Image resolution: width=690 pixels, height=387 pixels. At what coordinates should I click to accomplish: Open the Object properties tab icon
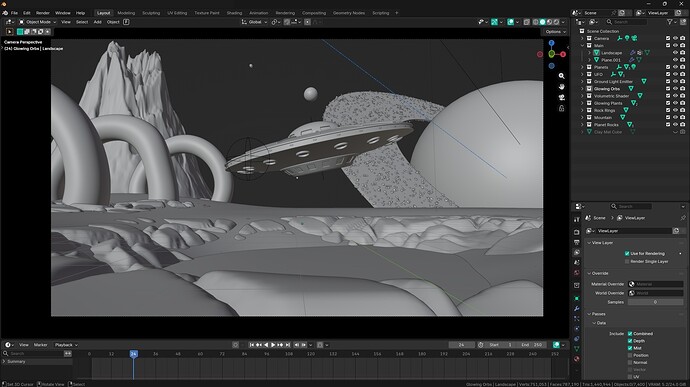tap(577, 298)
